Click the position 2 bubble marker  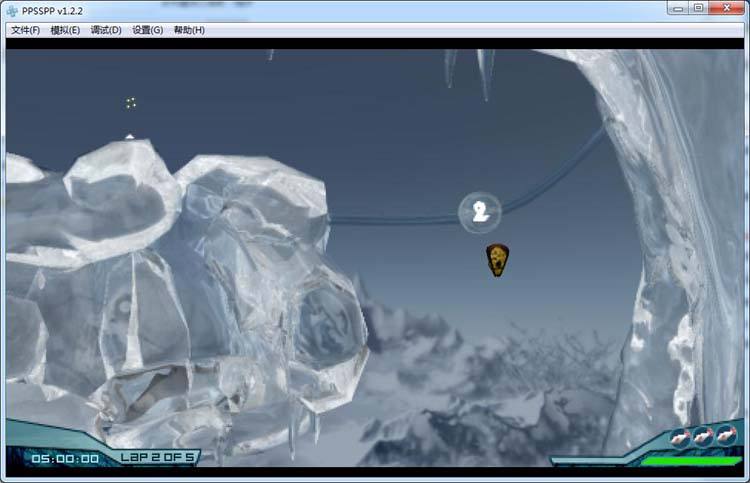480,212
